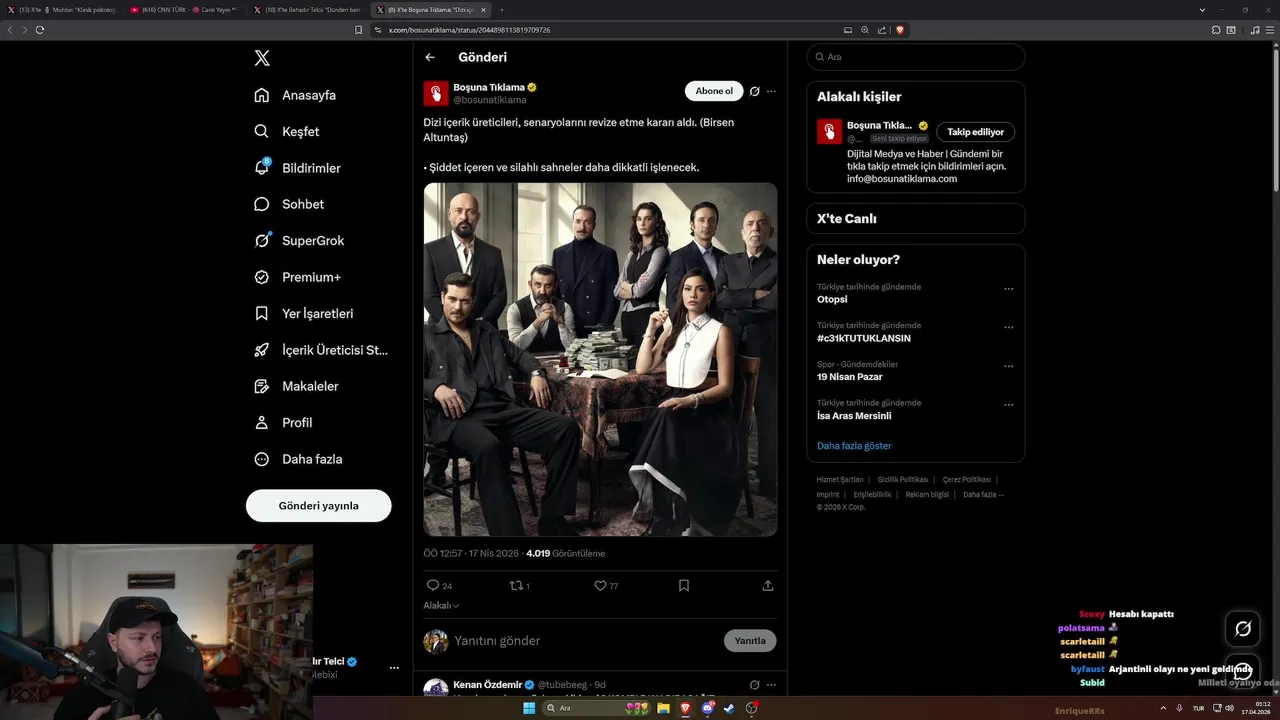Open Daha fazla göster trends link
Viewport: 1280px width, 720px height.
(854, 446)
